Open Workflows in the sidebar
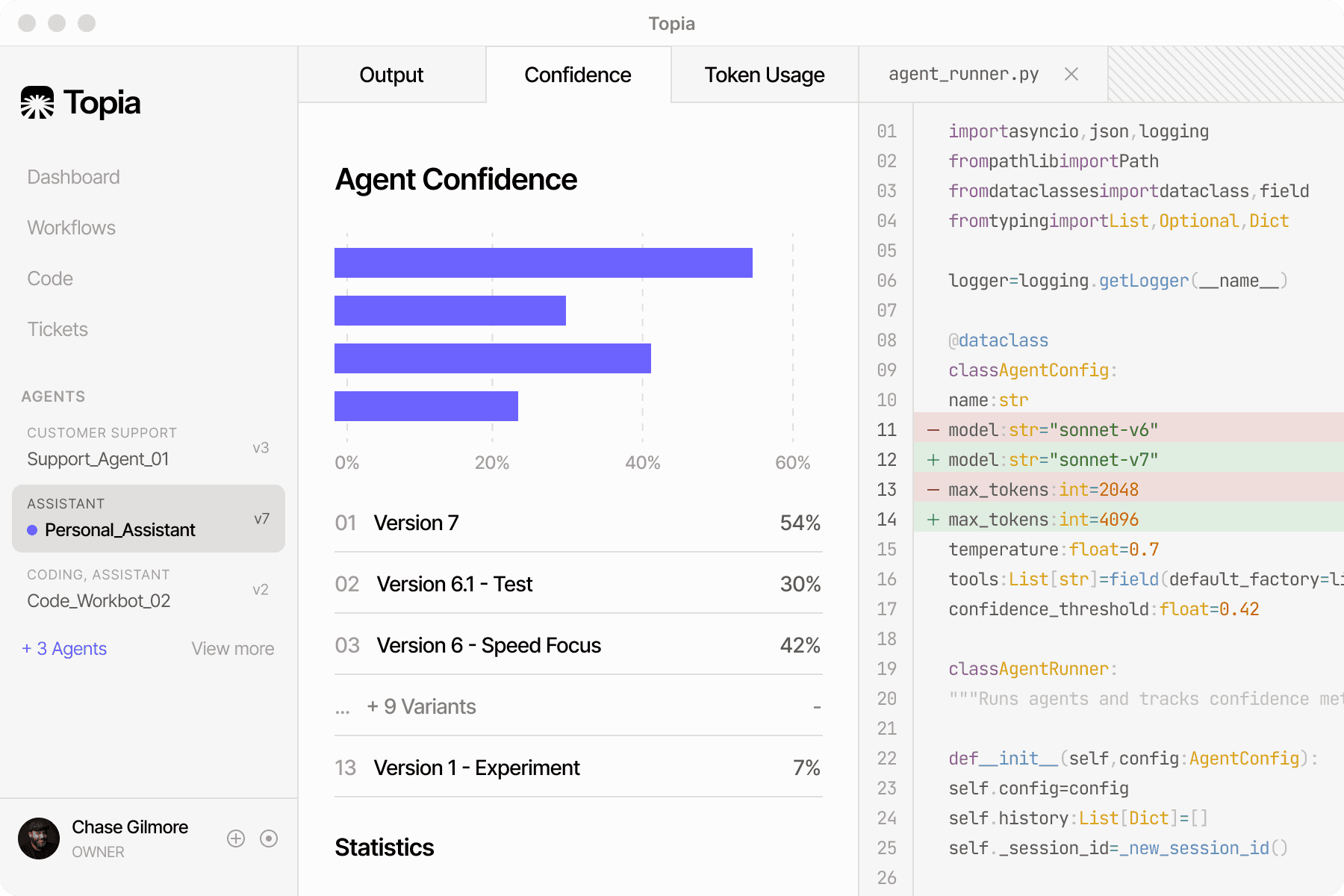This screenshot has width=1344, height=896. tap(72, 228)
